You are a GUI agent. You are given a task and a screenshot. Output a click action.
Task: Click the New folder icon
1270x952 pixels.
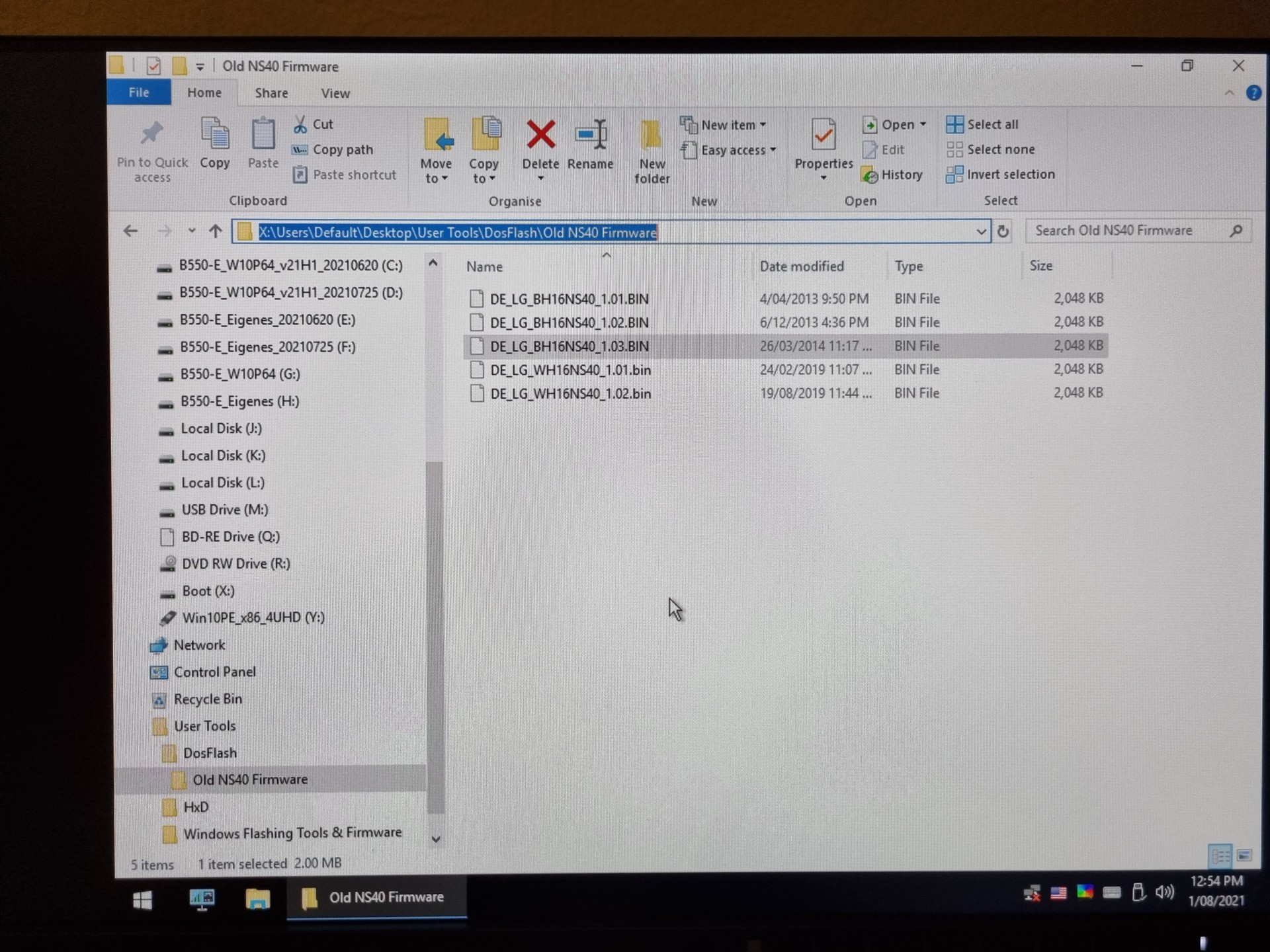(x=651, y=135)
